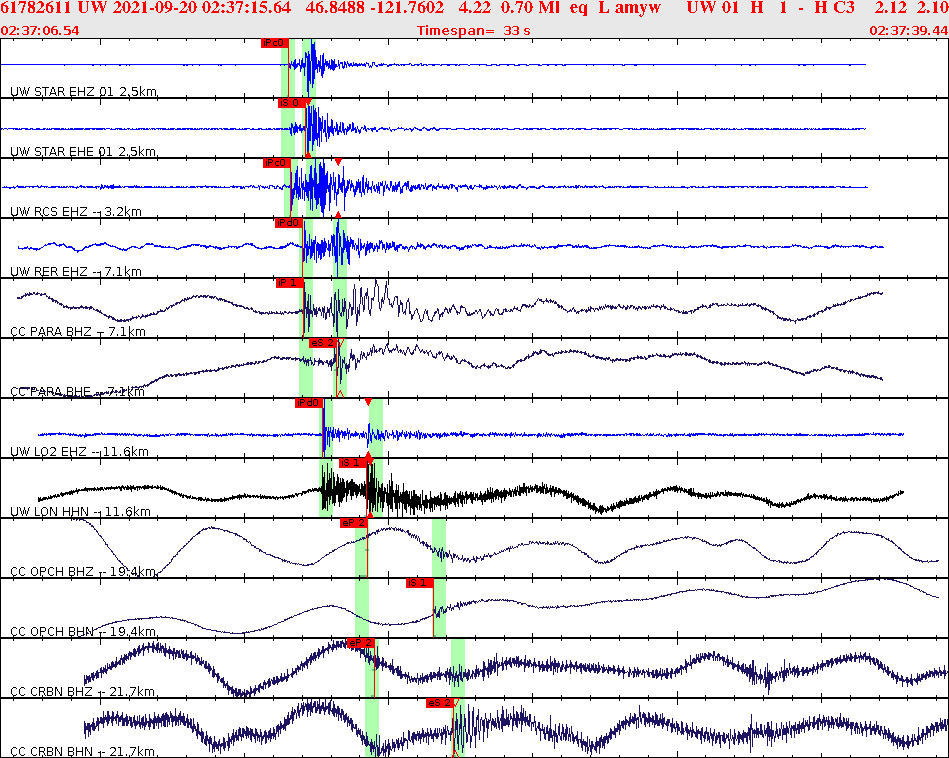Select the CC PARA BHZ station label
The image size is (949, 758).
click(48, 331)
